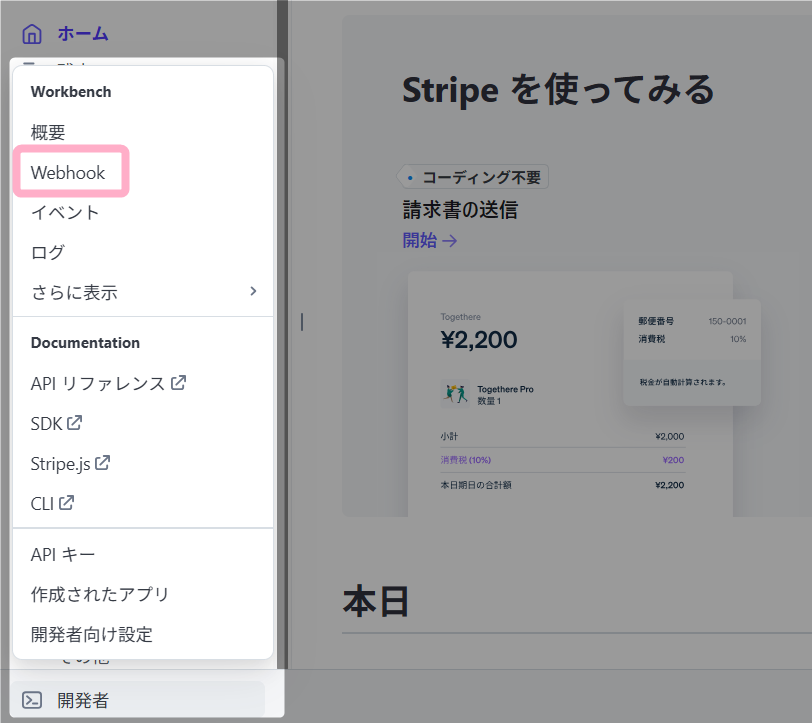Click the Home house icon in the sidebar

point(32,34)
